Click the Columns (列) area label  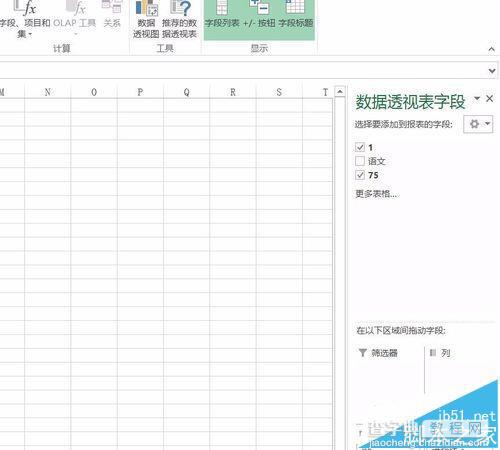446,353
